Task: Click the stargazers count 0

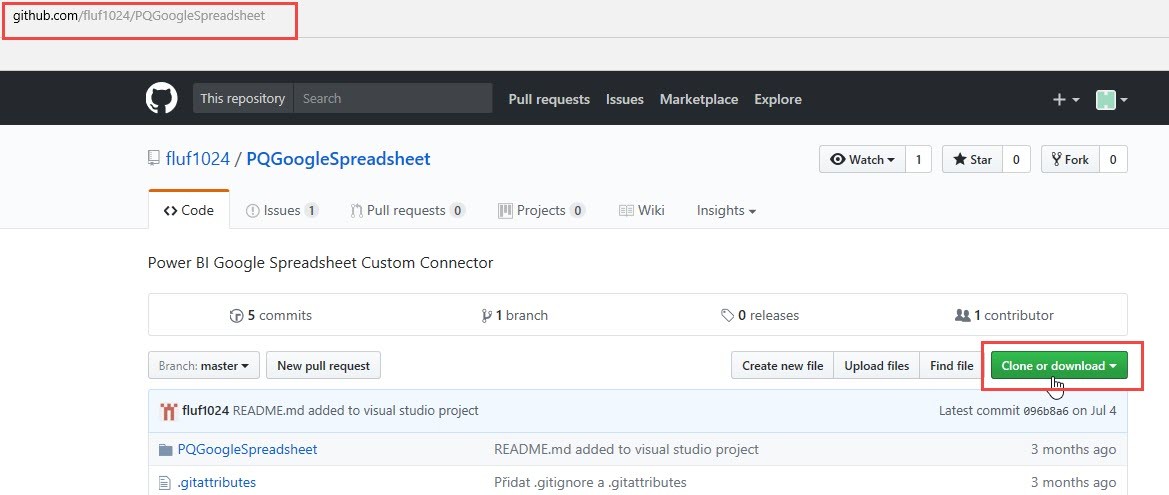Action: click(x=1015, y=160)
